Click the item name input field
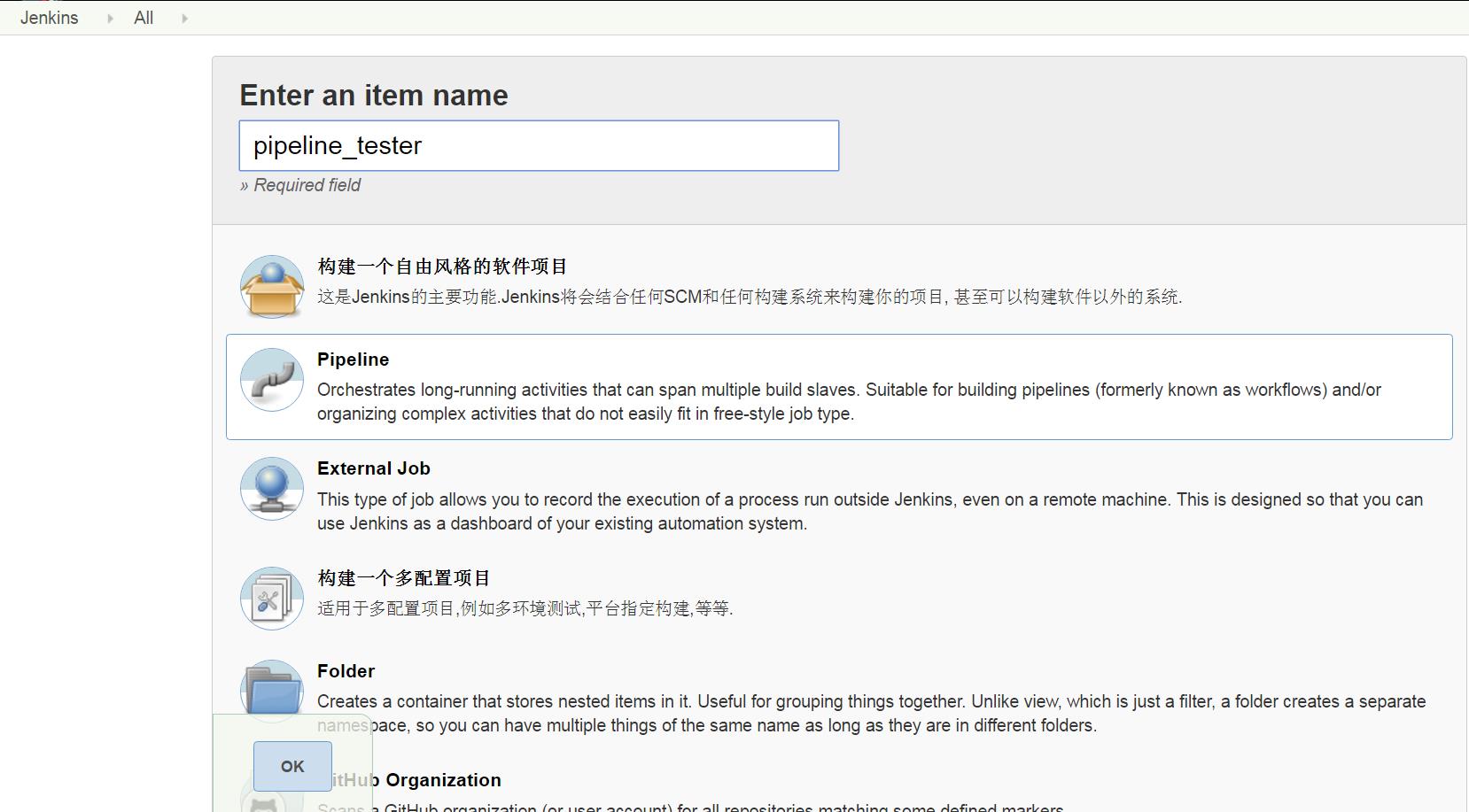1469x812 pixels. 539,146
